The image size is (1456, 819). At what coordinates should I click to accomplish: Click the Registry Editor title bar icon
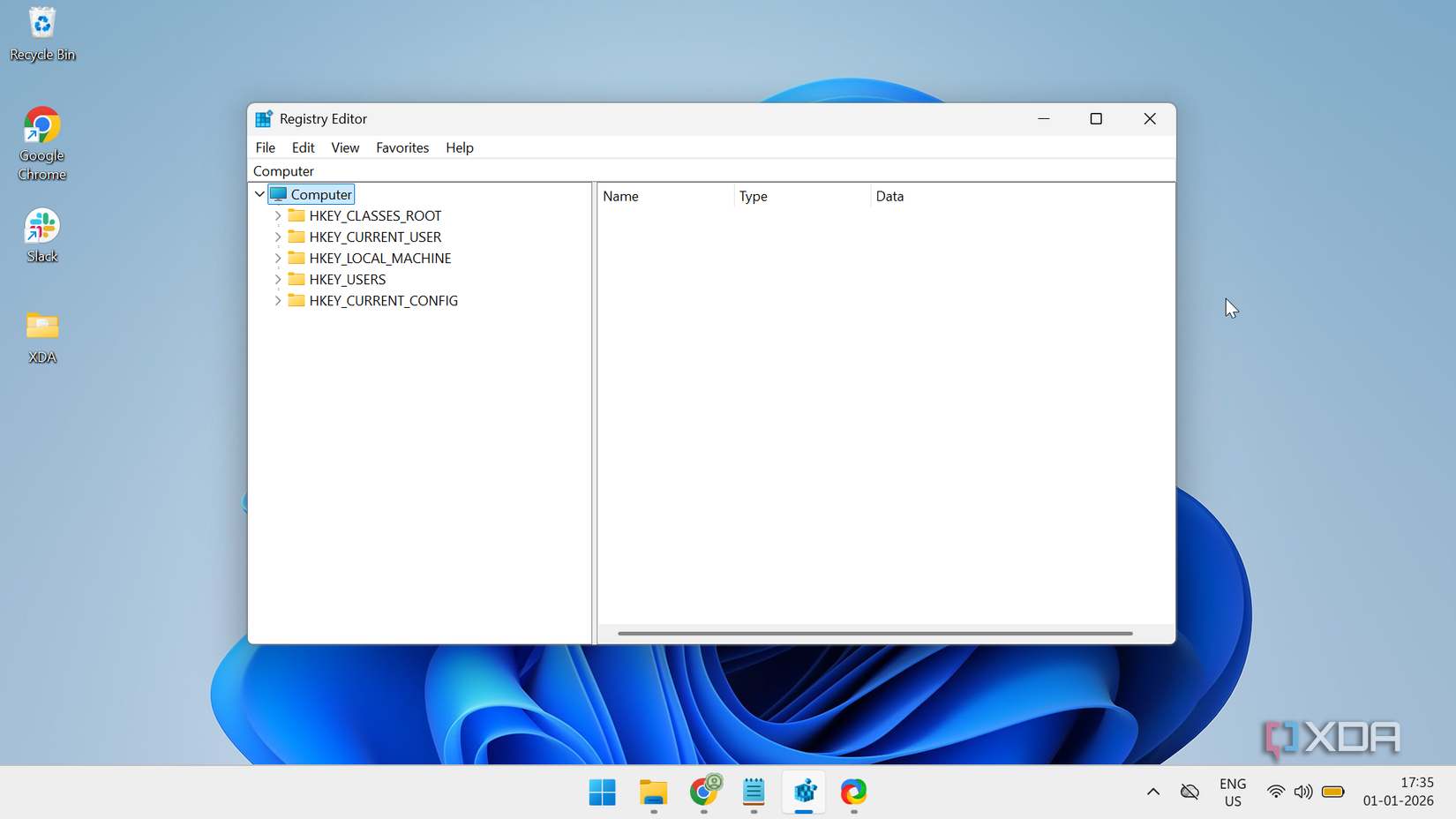(x=264, y=119)
